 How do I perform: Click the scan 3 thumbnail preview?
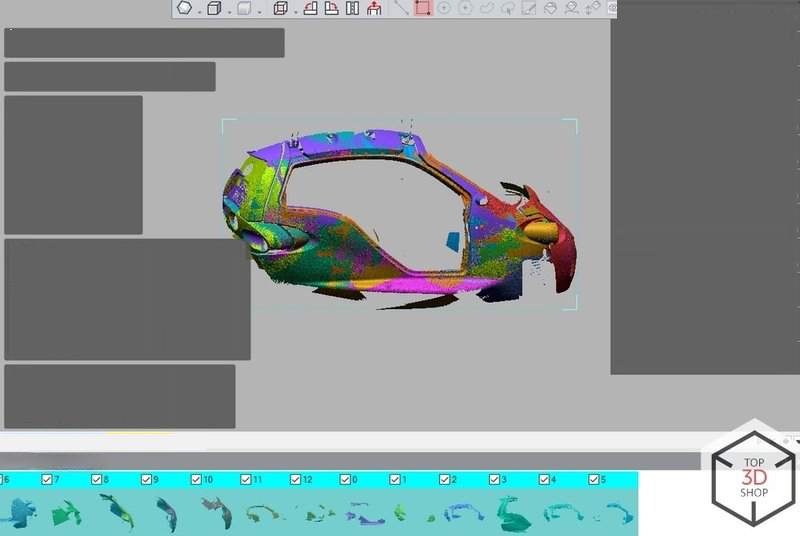pyautogui.click(x=514, y=512)
